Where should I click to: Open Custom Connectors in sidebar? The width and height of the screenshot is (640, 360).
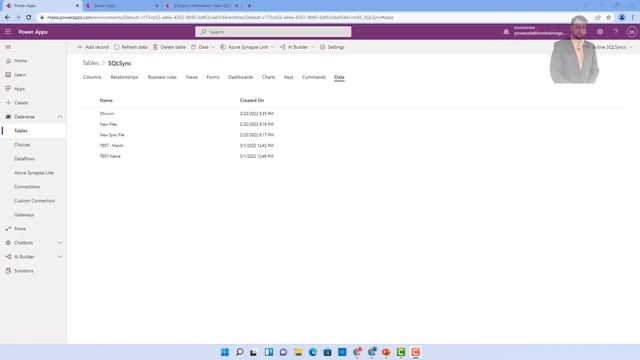[34, 201]
